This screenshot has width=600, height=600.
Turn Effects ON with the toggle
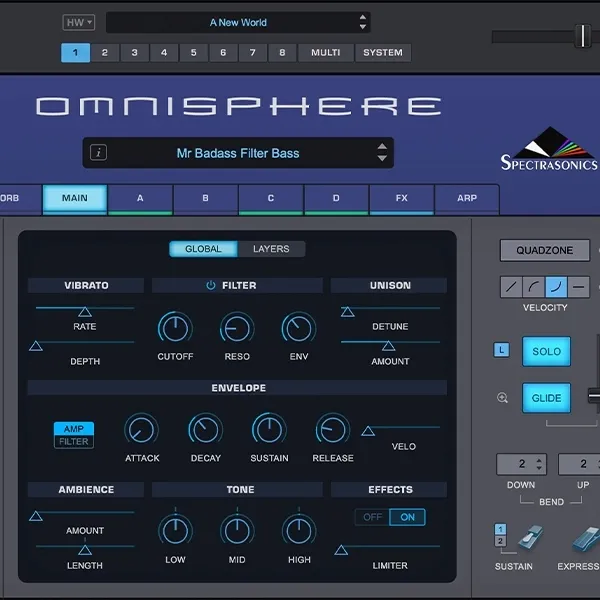(407, 517)
